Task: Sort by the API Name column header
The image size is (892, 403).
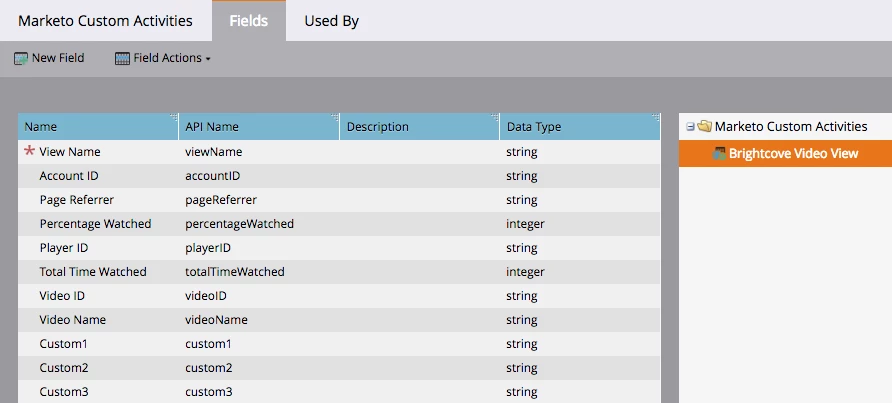Action: 259,126
